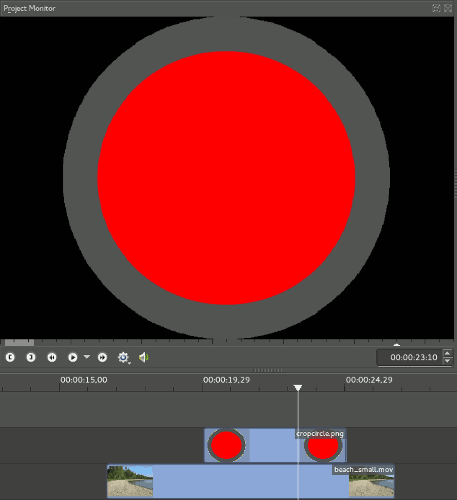Start playback with the play button
Viewport: 457px width, 500px height.
pos(72,357)
